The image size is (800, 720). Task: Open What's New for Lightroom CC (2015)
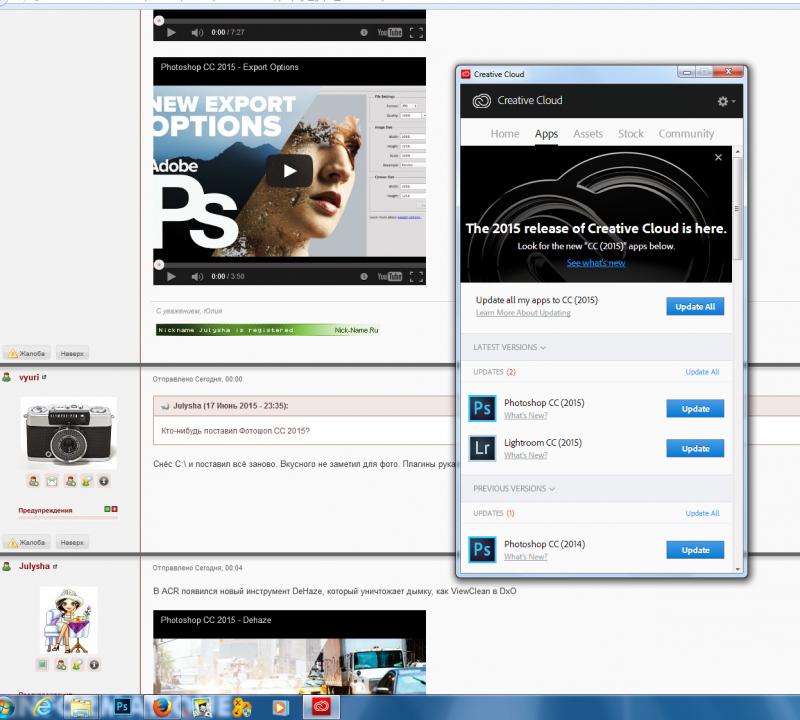tap(526, 455)
